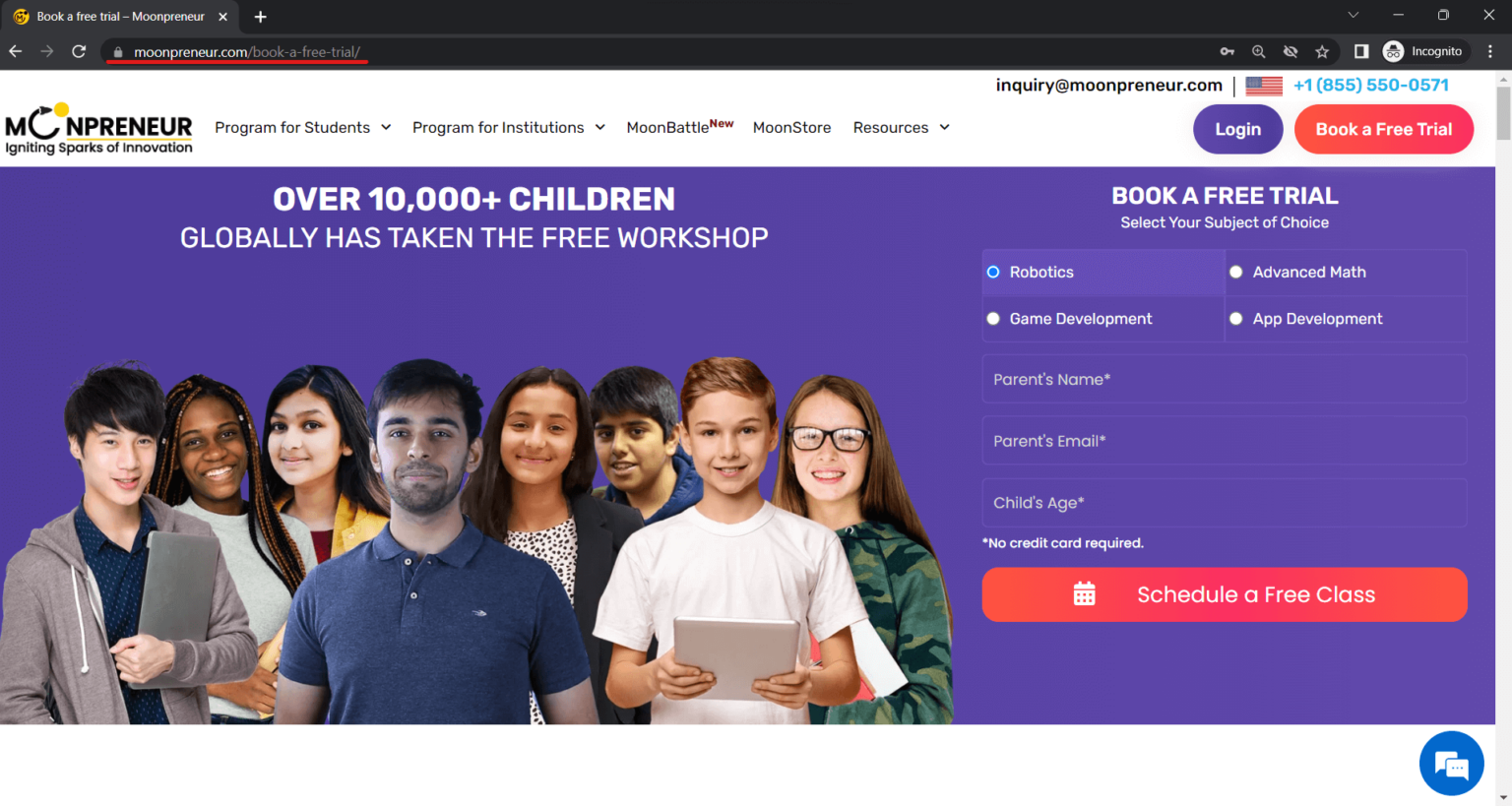Open a new tab with plus icon
Image resolution: width=1512 pixels, height=806 pixels.
pyautogui.click(x=260, y=17)
